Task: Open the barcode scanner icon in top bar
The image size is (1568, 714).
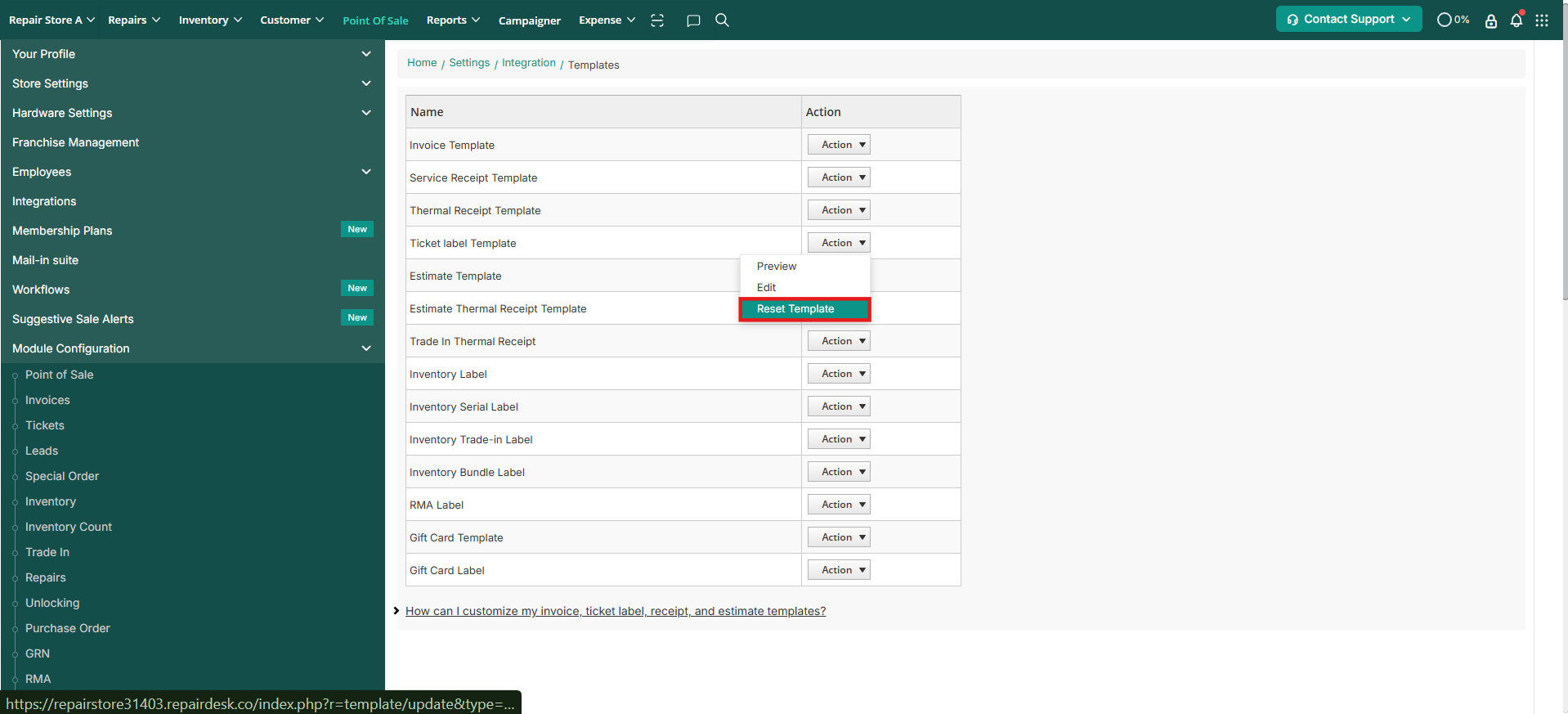Action: coord(657,20)
